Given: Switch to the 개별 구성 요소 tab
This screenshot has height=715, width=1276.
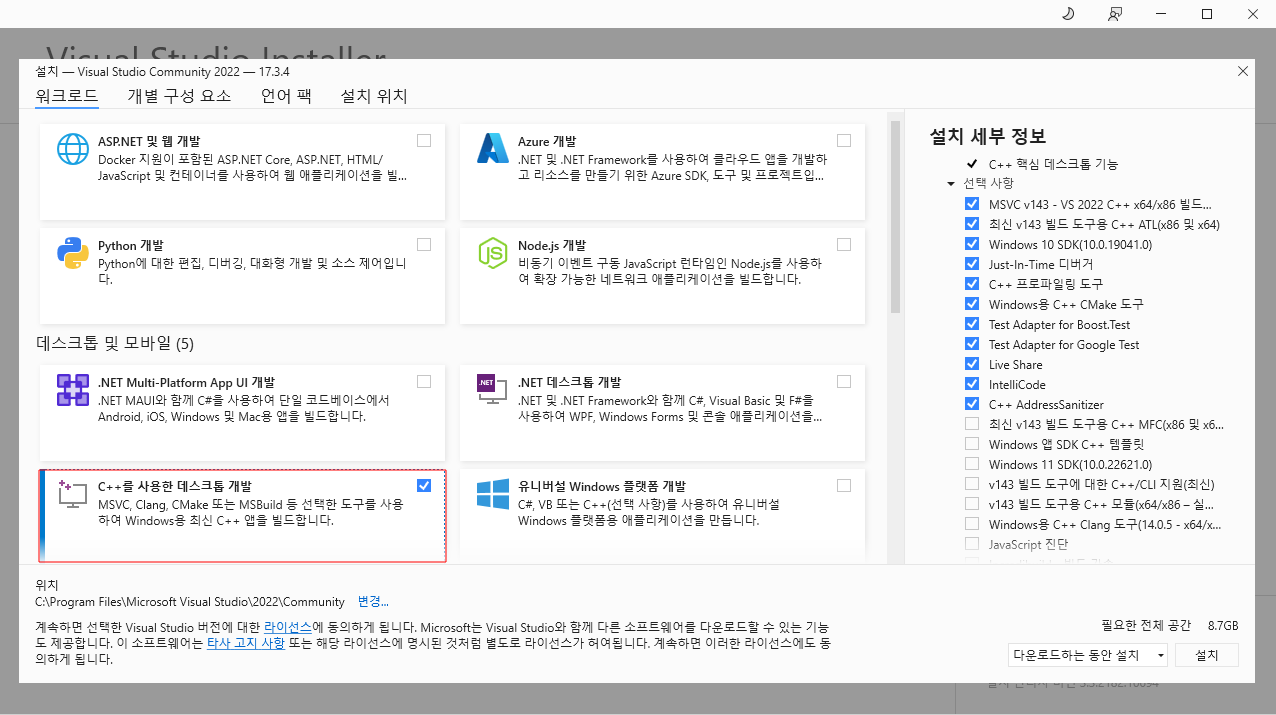Looking at the screenshot, I should coord(179,96).
